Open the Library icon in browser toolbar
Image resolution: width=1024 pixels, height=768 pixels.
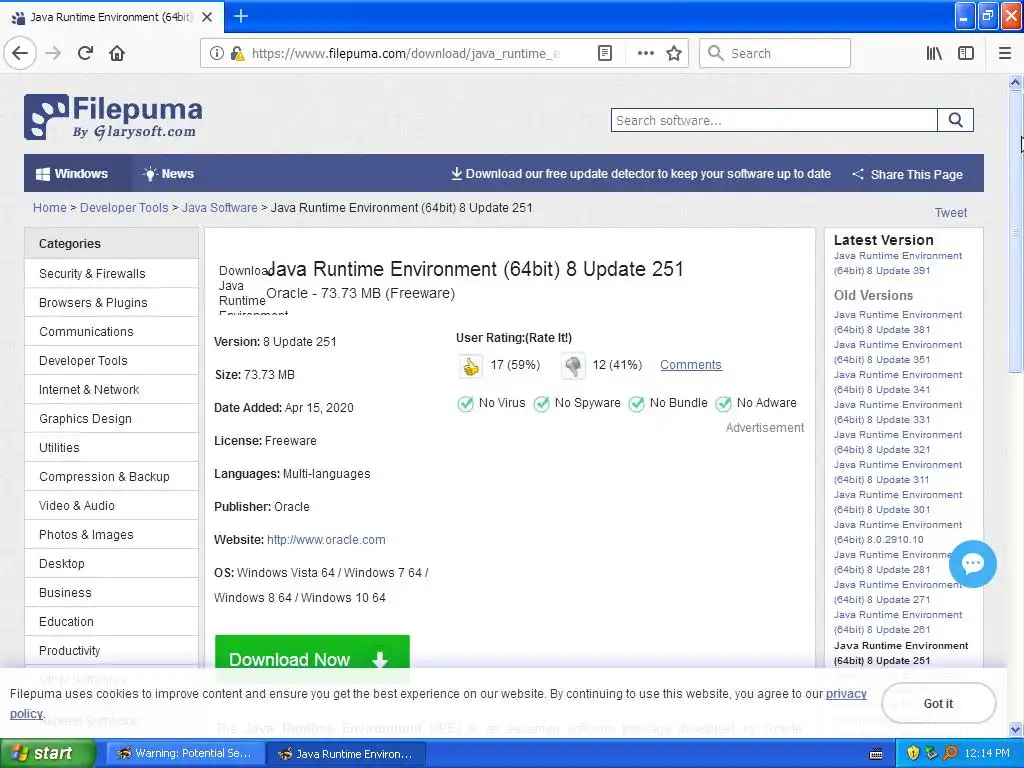pyautogui.click(x=934, y=53)
